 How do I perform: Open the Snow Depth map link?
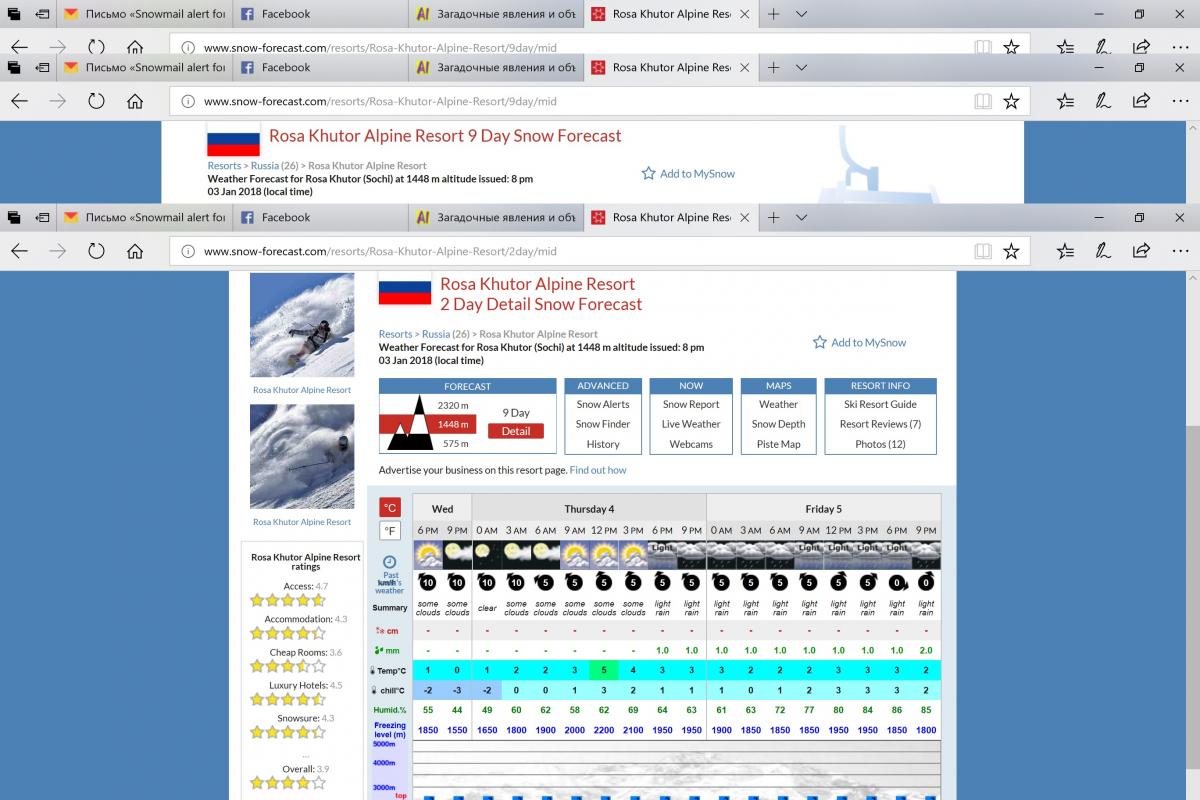778,424
